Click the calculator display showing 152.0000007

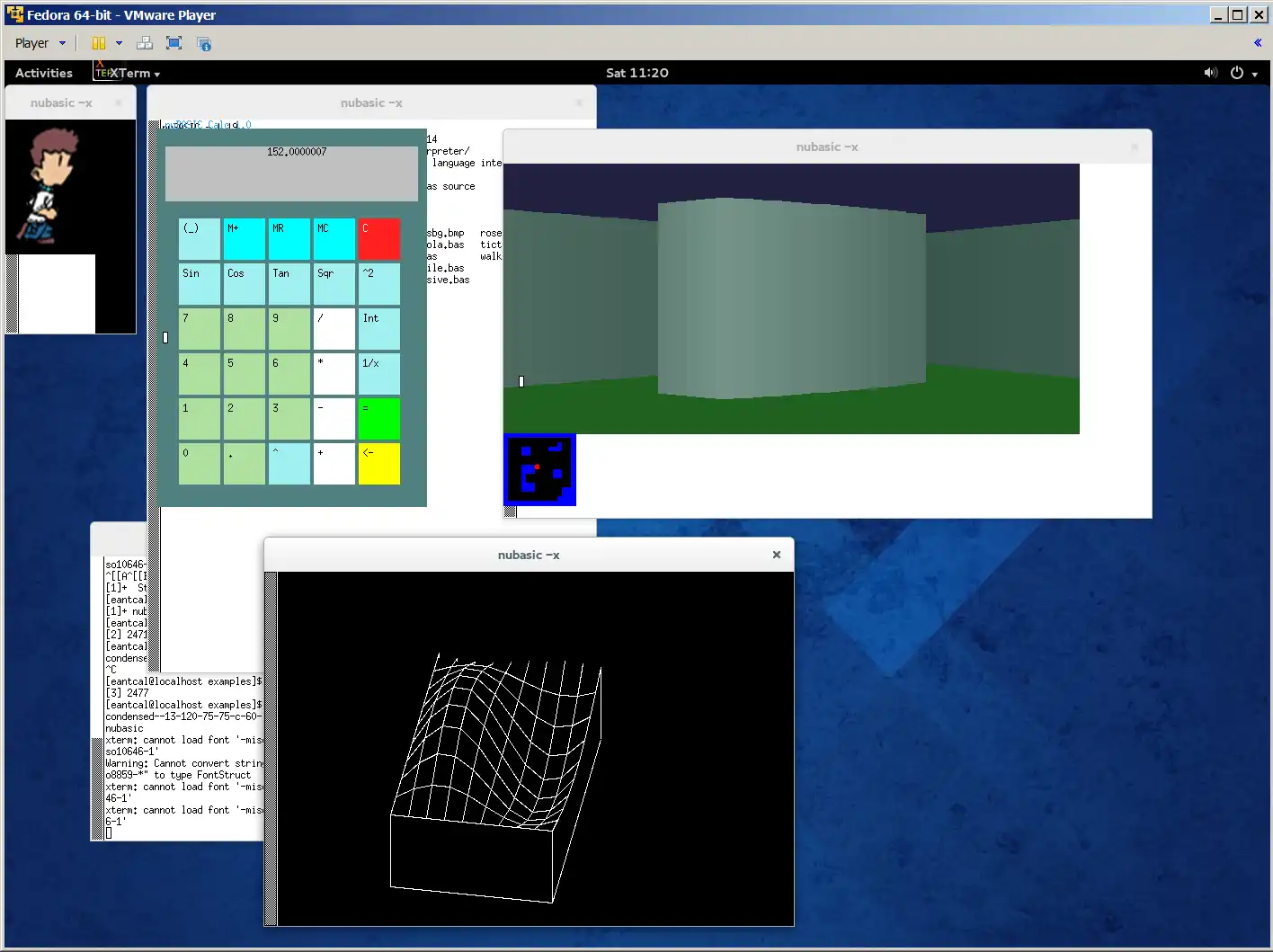(292, 173)
